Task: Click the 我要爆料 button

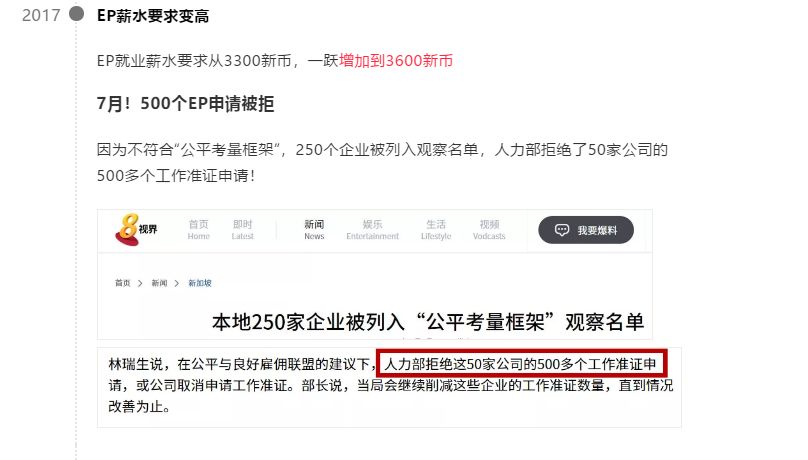Action: click(x=586, y=230)
